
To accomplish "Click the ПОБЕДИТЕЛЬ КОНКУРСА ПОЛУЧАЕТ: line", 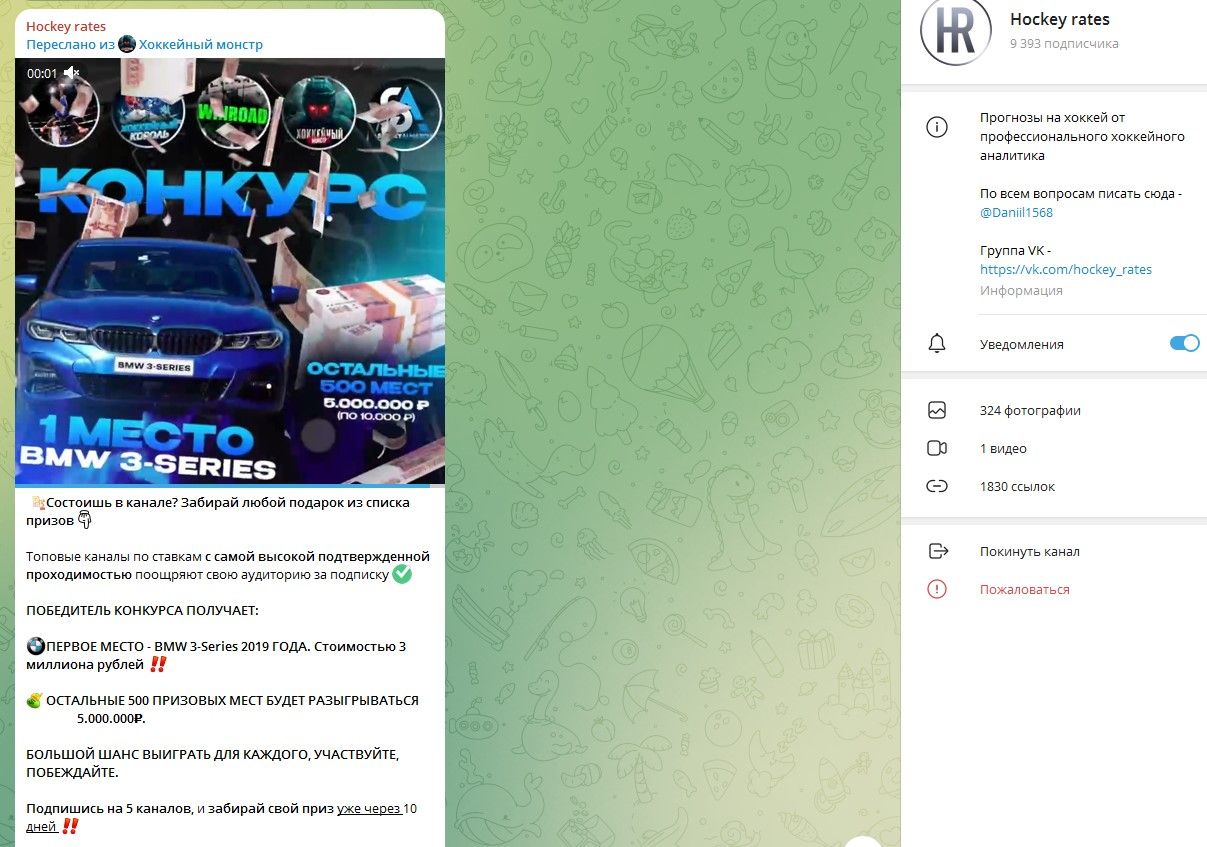I will [x=143, y=611].
